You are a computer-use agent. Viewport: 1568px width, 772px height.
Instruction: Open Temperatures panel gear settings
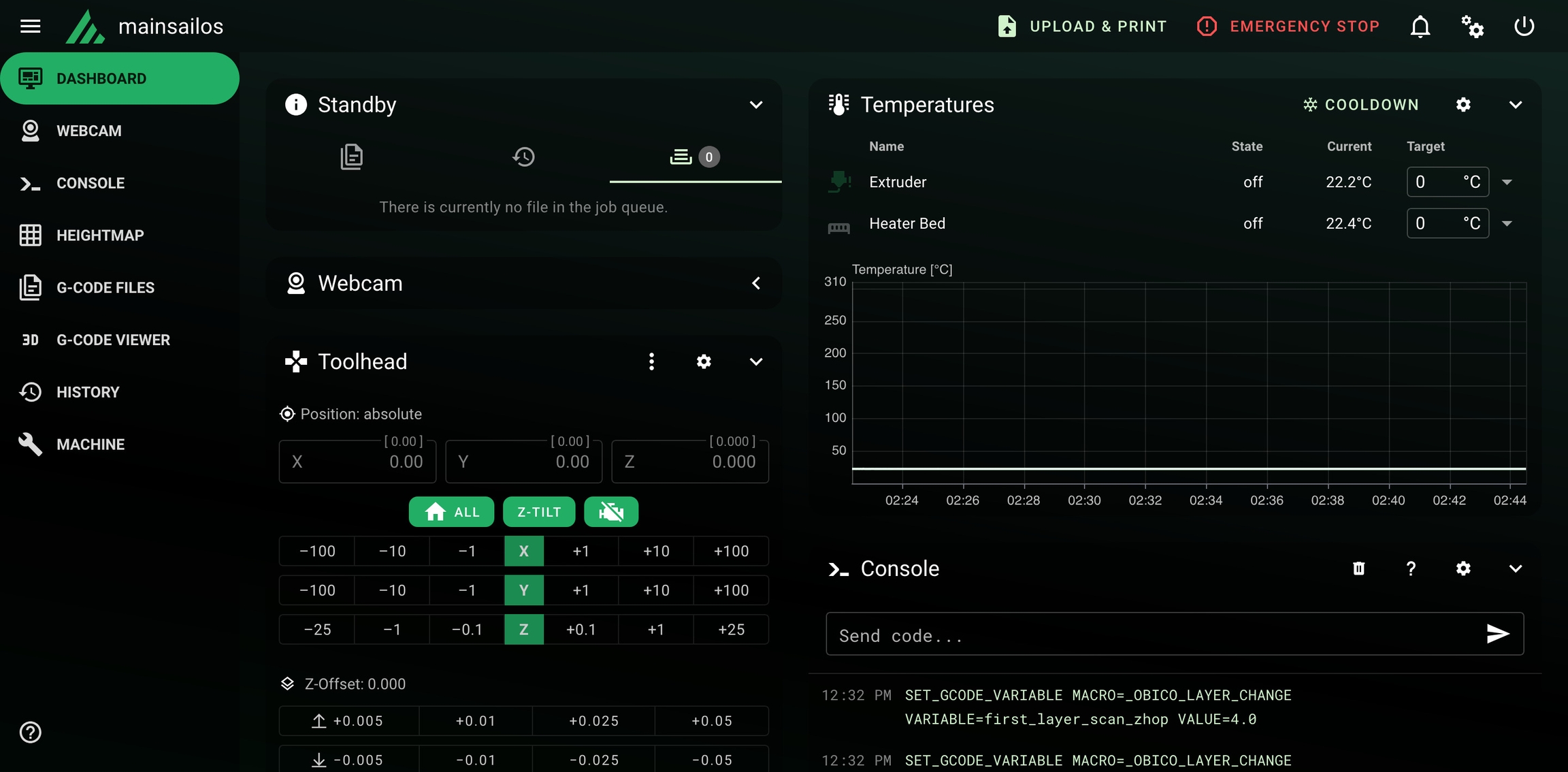click(x=1463, y=105)
